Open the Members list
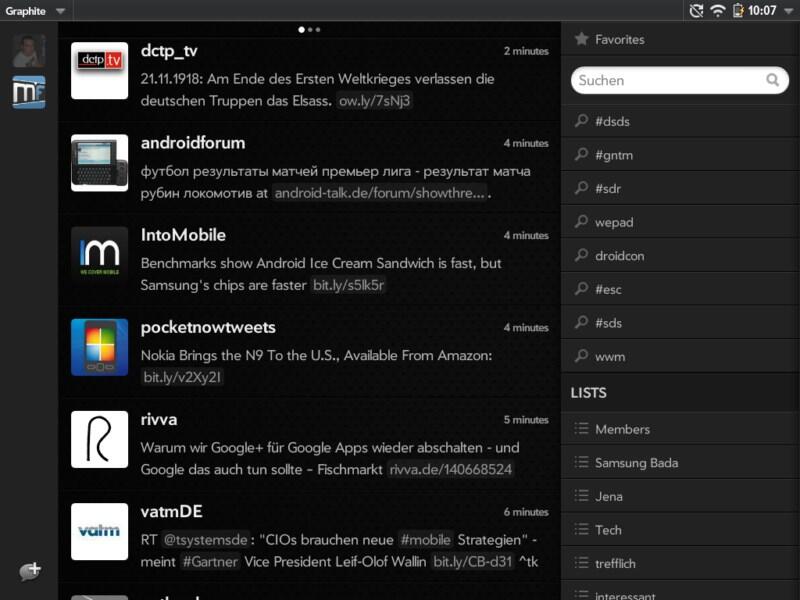This screenshot has height=600, width=800. coord(680,430)
